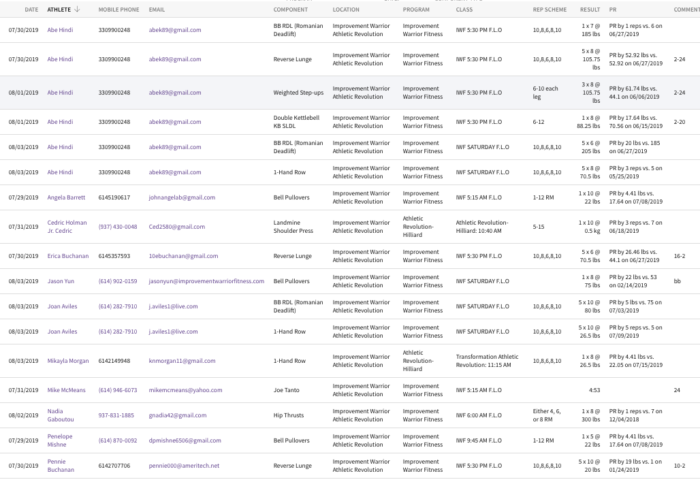Select rep scheme Either 4, 6, or 8 RM
This screenshot has width=700, height=482.
coord(547,416)
